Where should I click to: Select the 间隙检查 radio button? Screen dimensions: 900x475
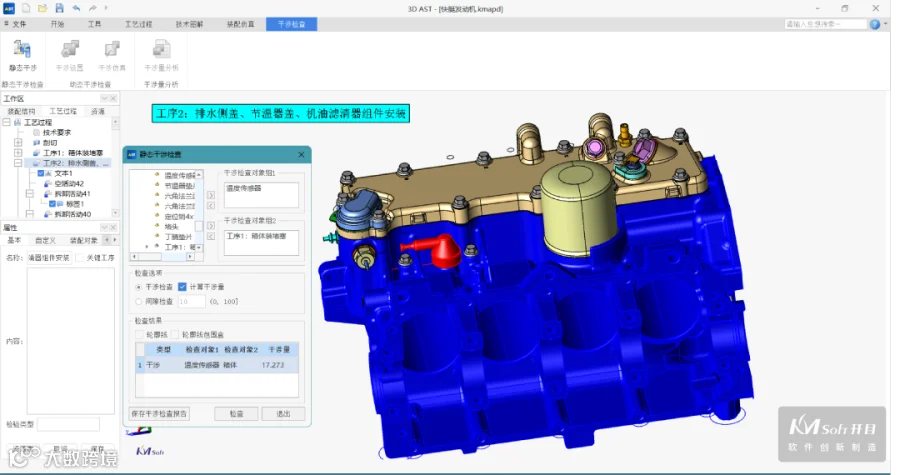click(x=138, y=301)
